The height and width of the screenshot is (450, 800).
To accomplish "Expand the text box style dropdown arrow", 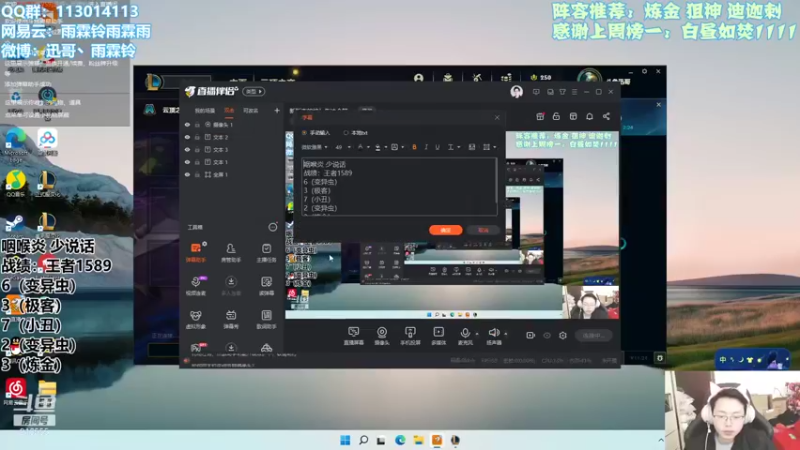I will click(403, 147).
